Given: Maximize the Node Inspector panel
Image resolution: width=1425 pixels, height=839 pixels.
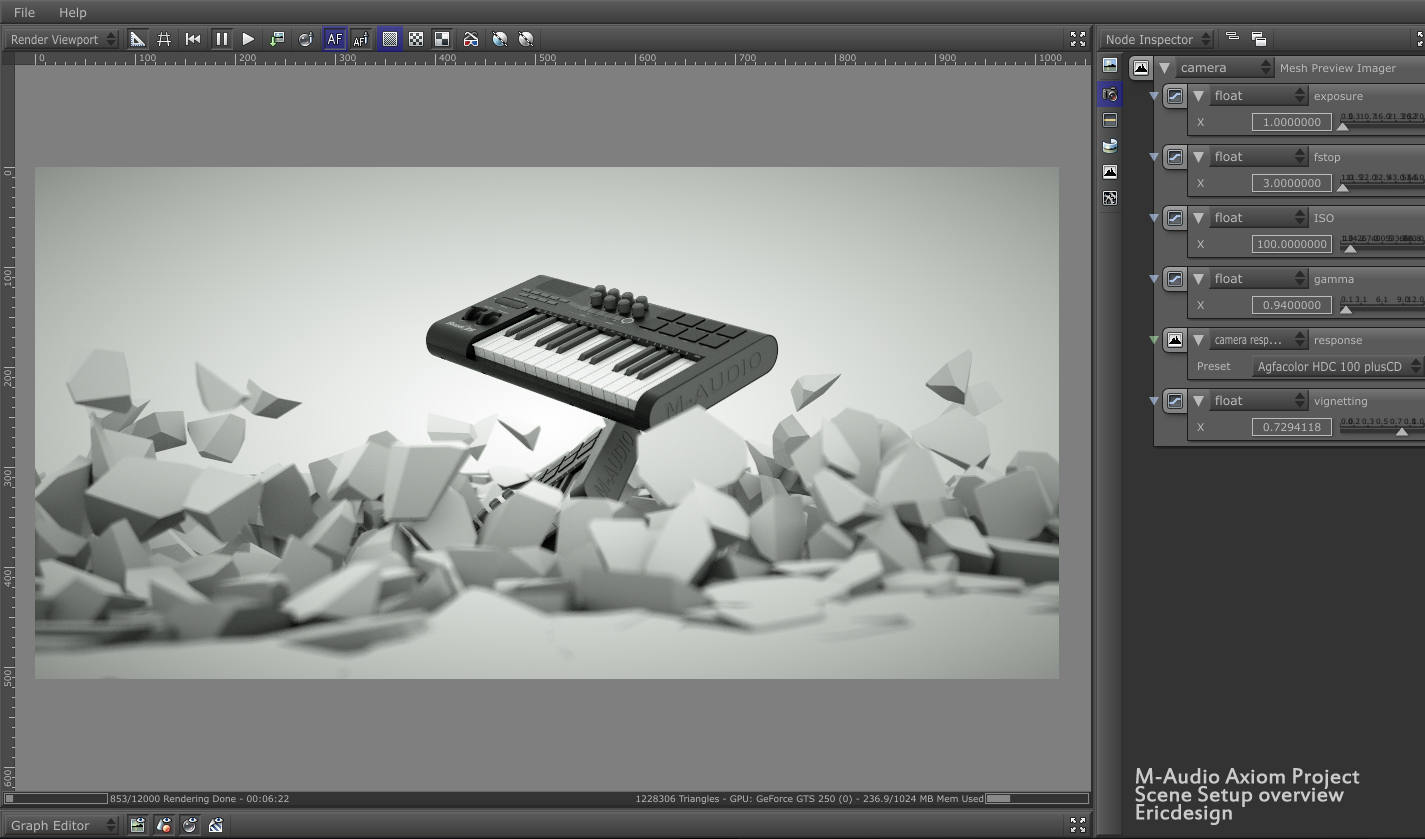Looking at the screenshot, I should 1420,39.
